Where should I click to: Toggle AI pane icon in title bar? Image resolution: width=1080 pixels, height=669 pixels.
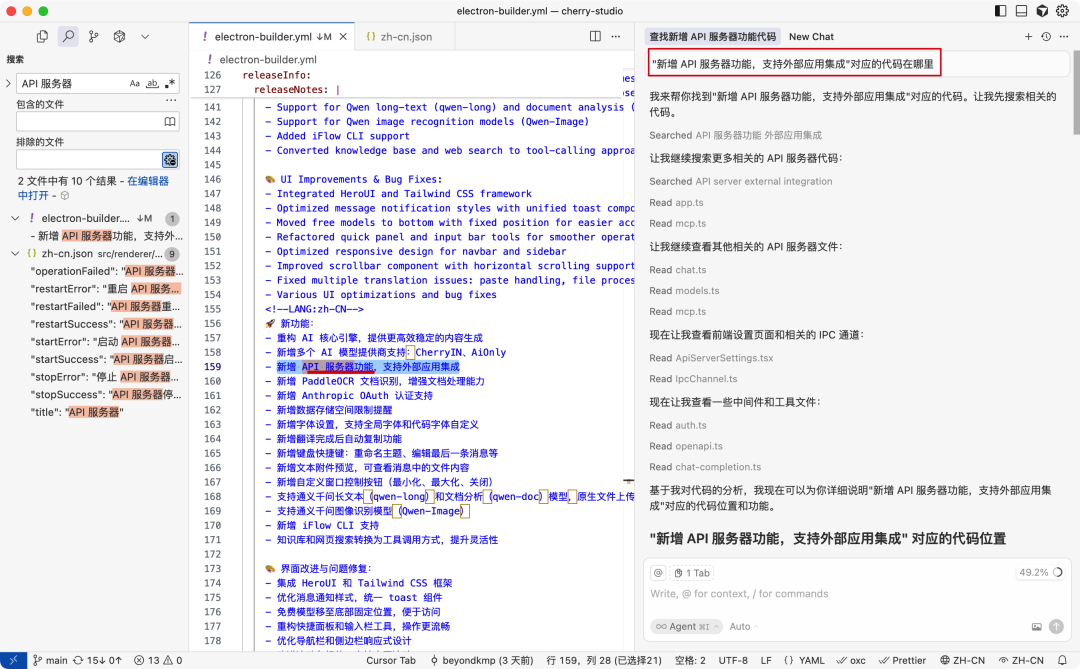pos(1042,11)
